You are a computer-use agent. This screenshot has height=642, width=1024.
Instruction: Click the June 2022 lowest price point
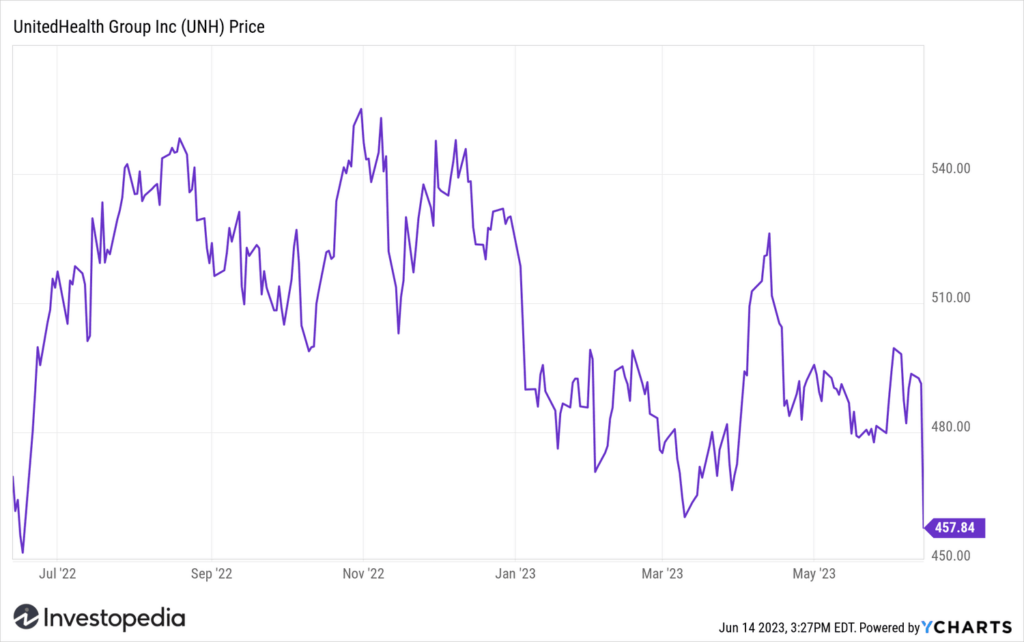pos(23,553)
